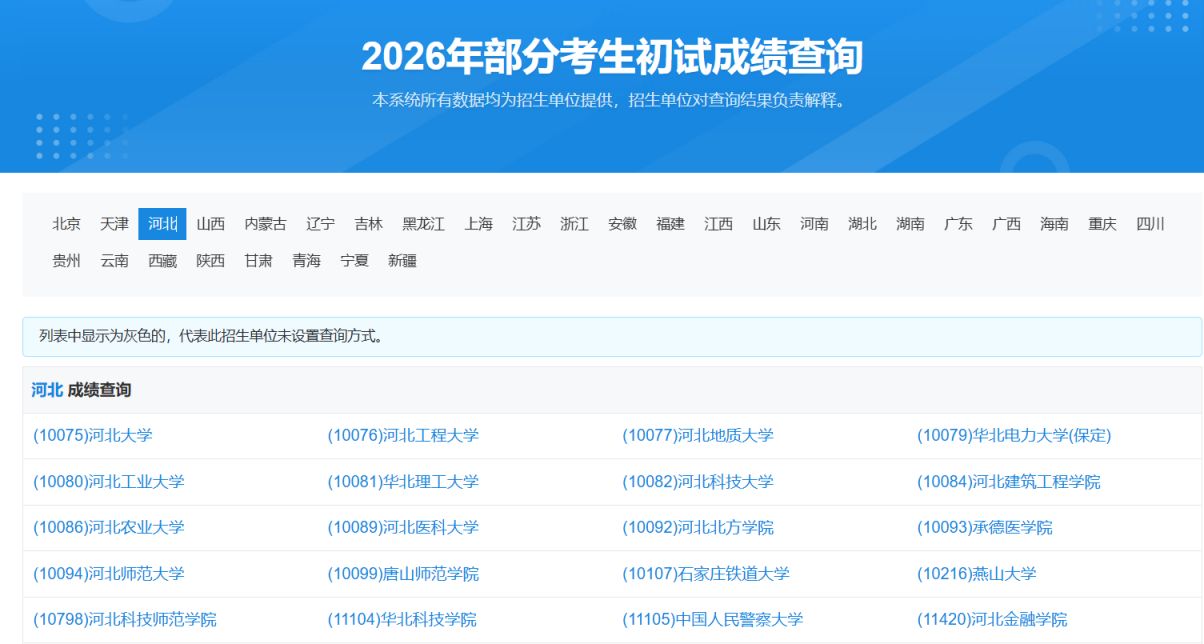Switch to the 江西 province tab
Image resolution: width=1204 pixels, height=644 pixels.
click(719, 224)
